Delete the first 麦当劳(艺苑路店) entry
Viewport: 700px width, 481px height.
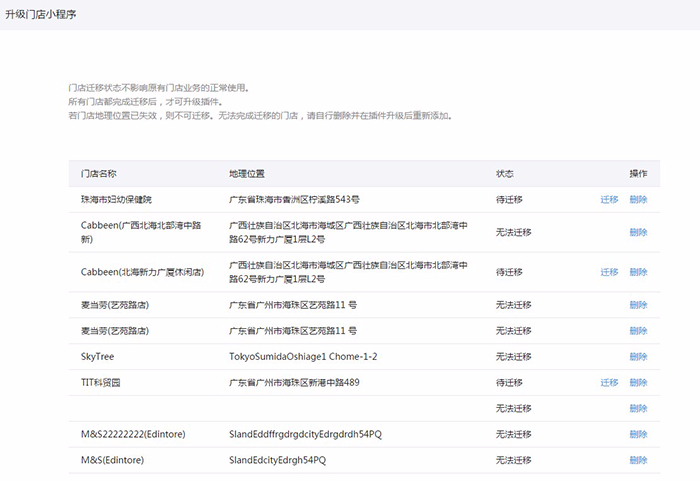638,305
